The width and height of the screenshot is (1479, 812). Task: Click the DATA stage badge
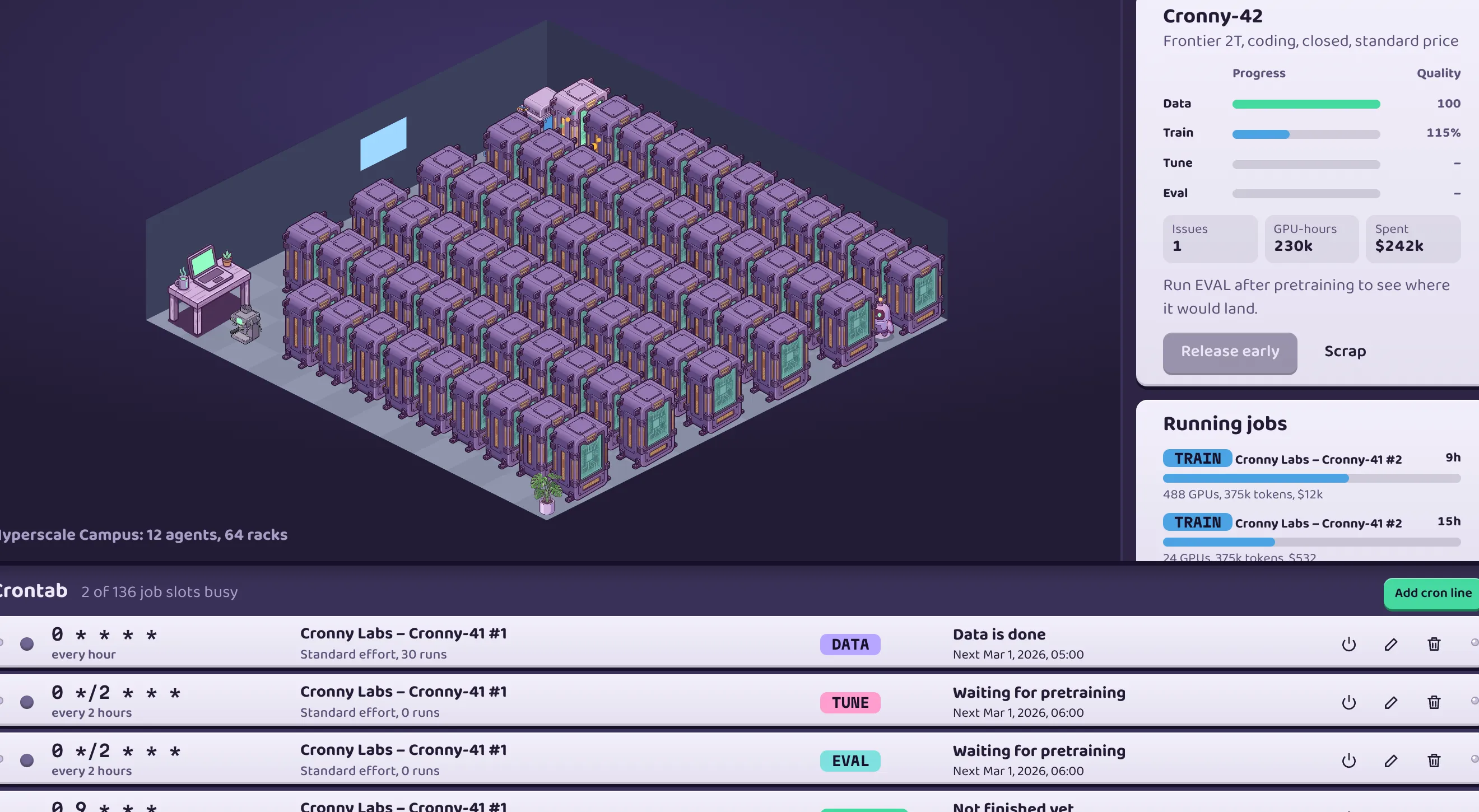click(x=850, y=645)
